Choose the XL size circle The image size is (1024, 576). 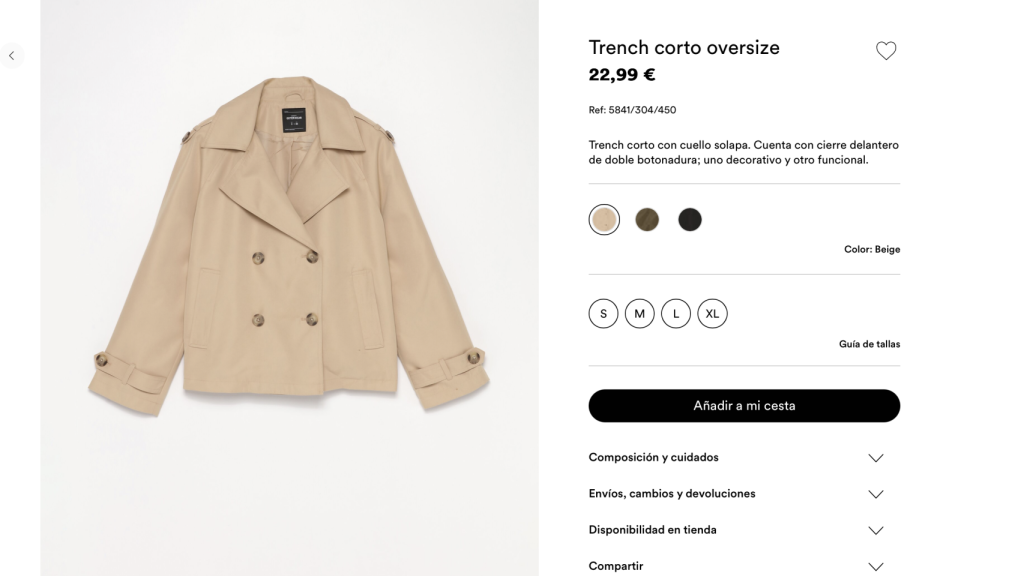713,313
